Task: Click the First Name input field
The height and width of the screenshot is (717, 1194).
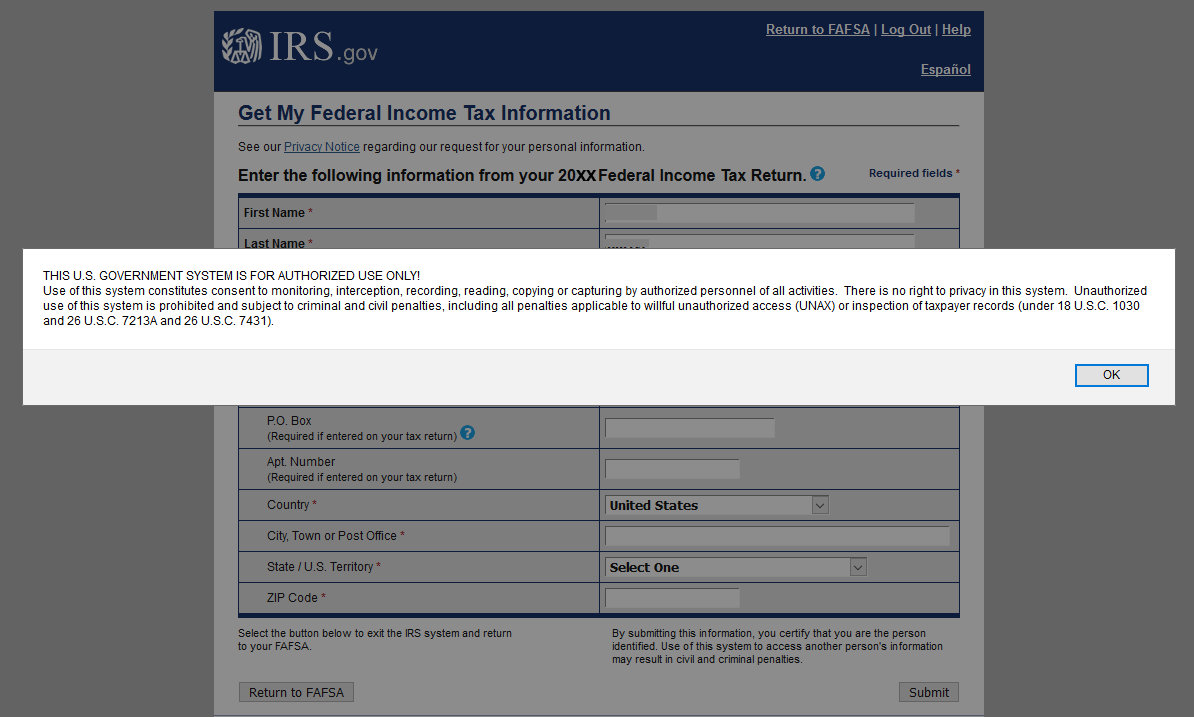Action: [759, 212]
